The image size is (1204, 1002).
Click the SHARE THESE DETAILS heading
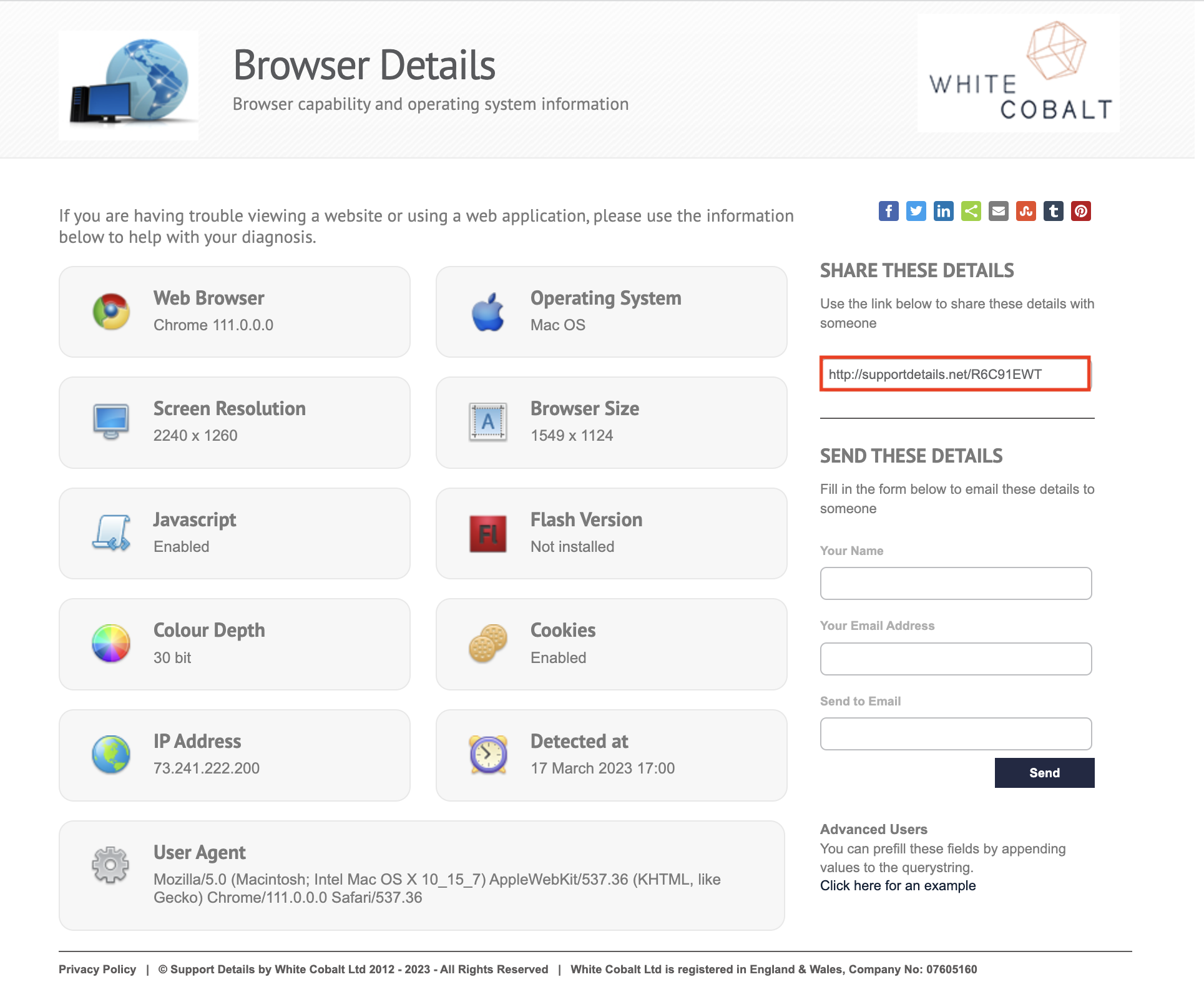(x=917, y=270)
